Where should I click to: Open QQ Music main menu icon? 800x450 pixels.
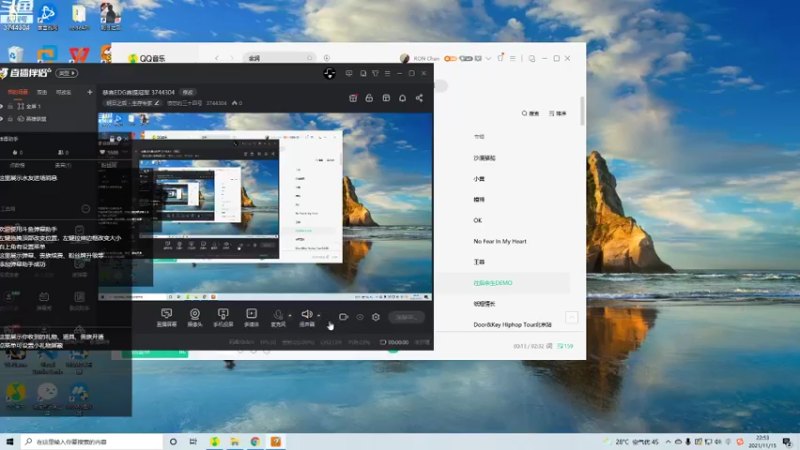[x=512, y=58]
